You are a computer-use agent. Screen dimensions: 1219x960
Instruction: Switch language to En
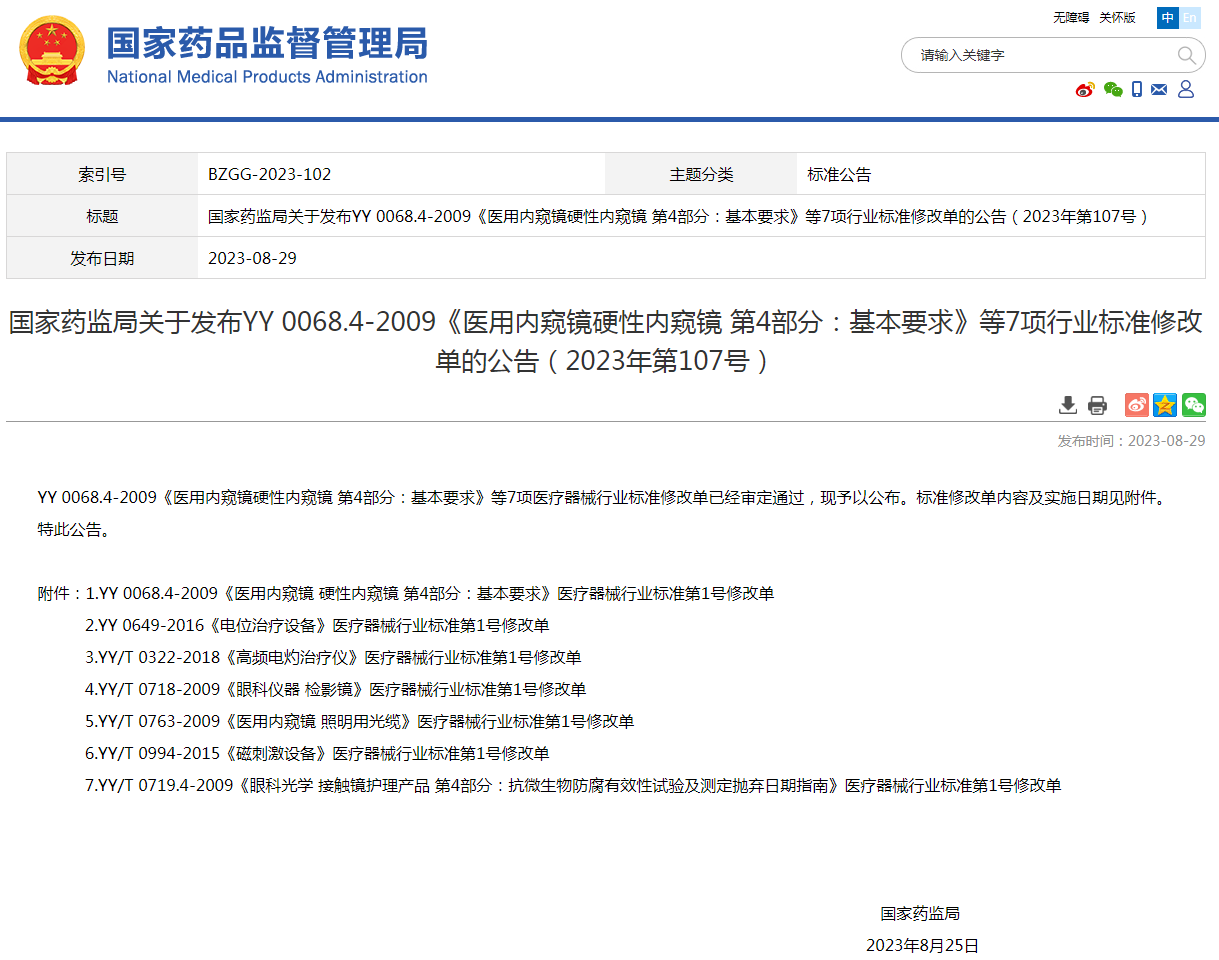1190,18
